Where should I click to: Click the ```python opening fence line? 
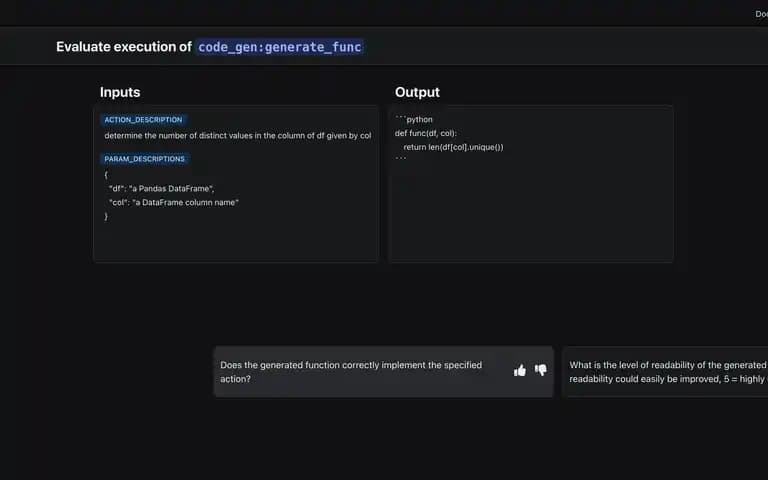[x=414, y=119]
